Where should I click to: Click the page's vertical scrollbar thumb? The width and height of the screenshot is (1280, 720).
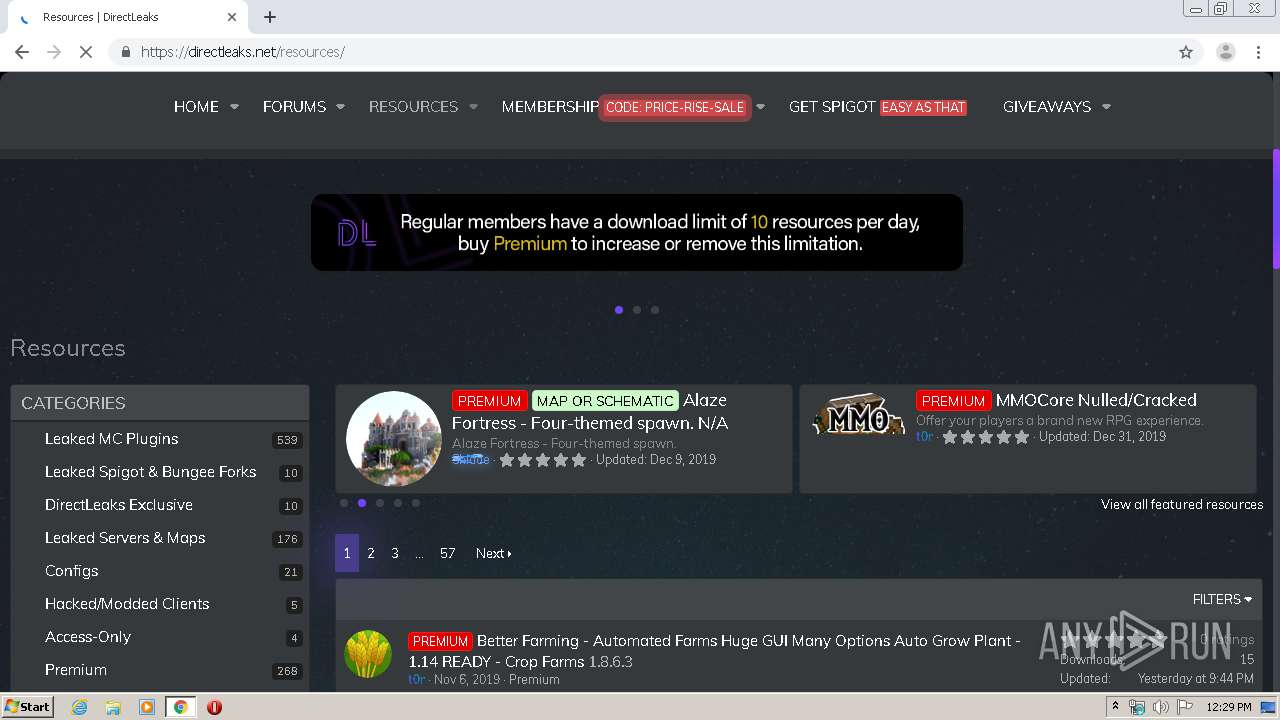point(1276,208)
